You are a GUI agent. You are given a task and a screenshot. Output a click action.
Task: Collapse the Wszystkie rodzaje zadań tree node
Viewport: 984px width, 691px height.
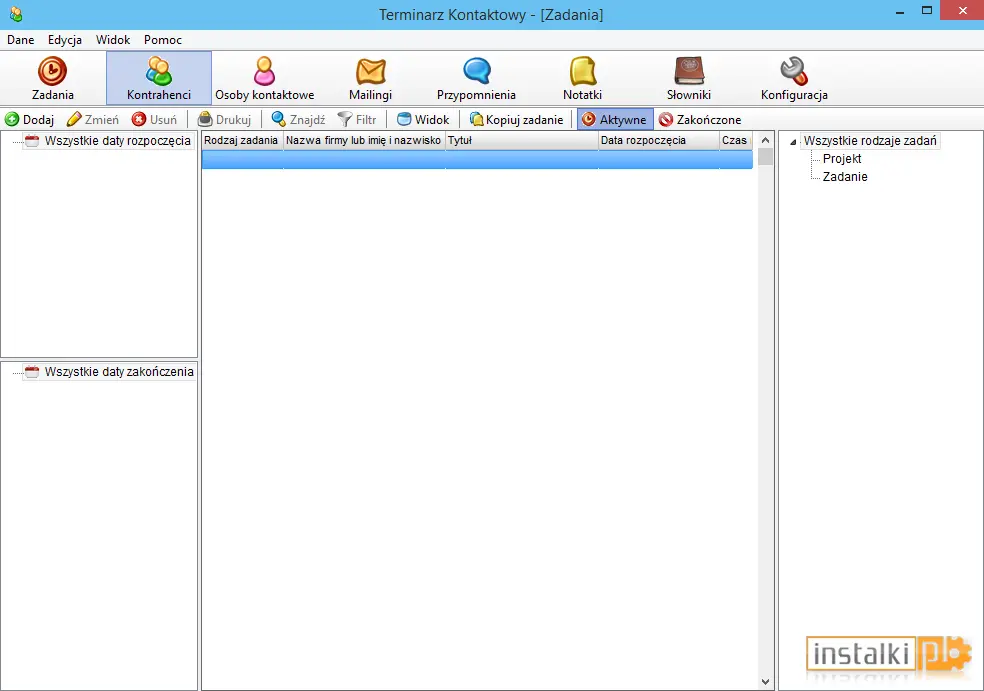pos(793,142)
